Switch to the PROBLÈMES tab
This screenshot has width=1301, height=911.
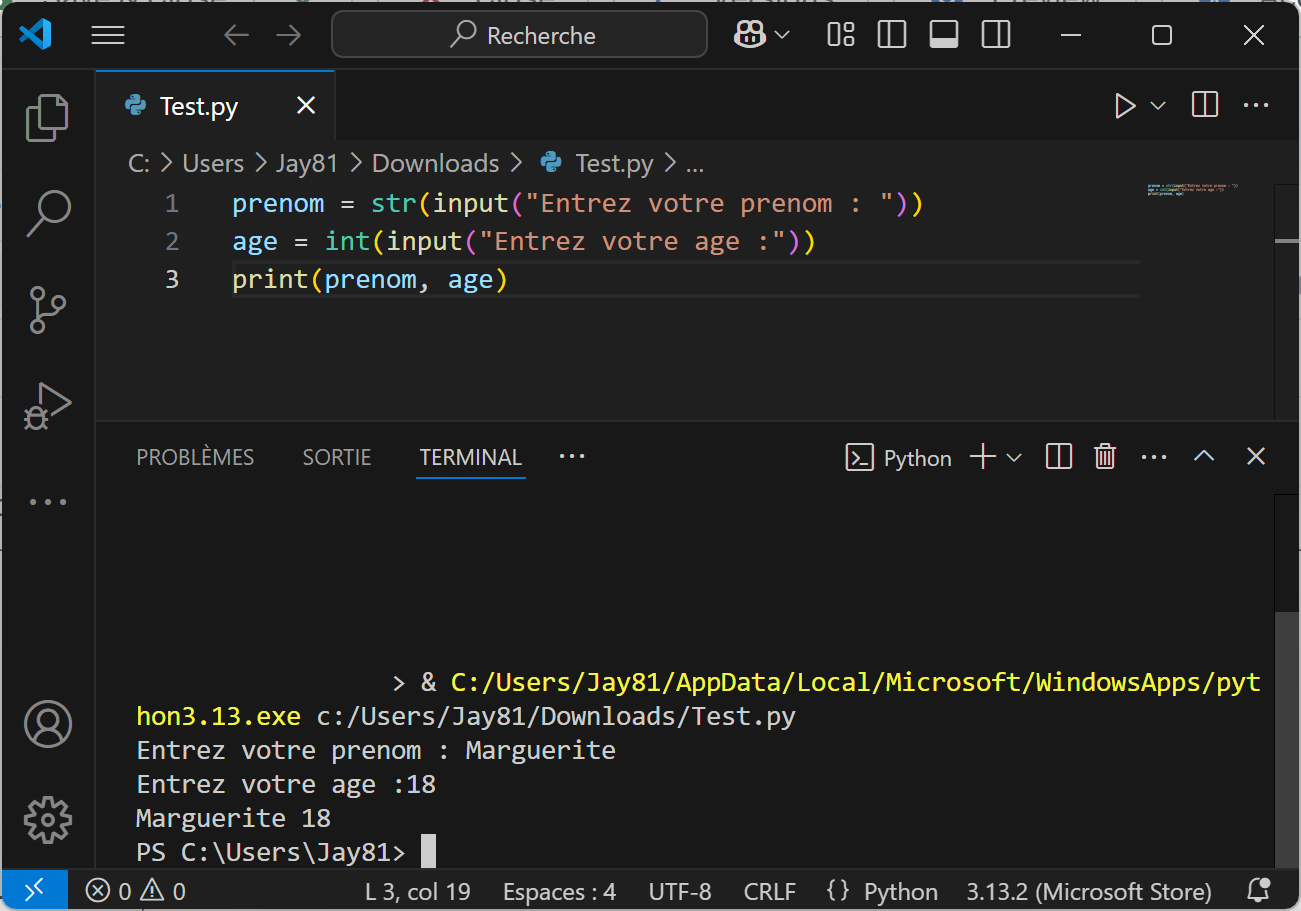coord(195,457)
